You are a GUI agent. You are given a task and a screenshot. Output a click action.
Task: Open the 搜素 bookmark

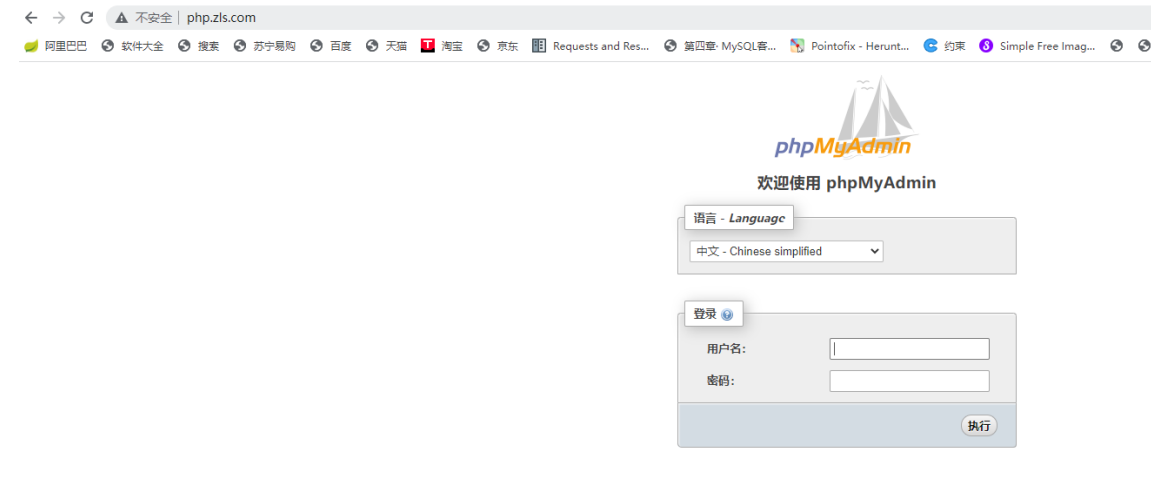pos(198,46)
